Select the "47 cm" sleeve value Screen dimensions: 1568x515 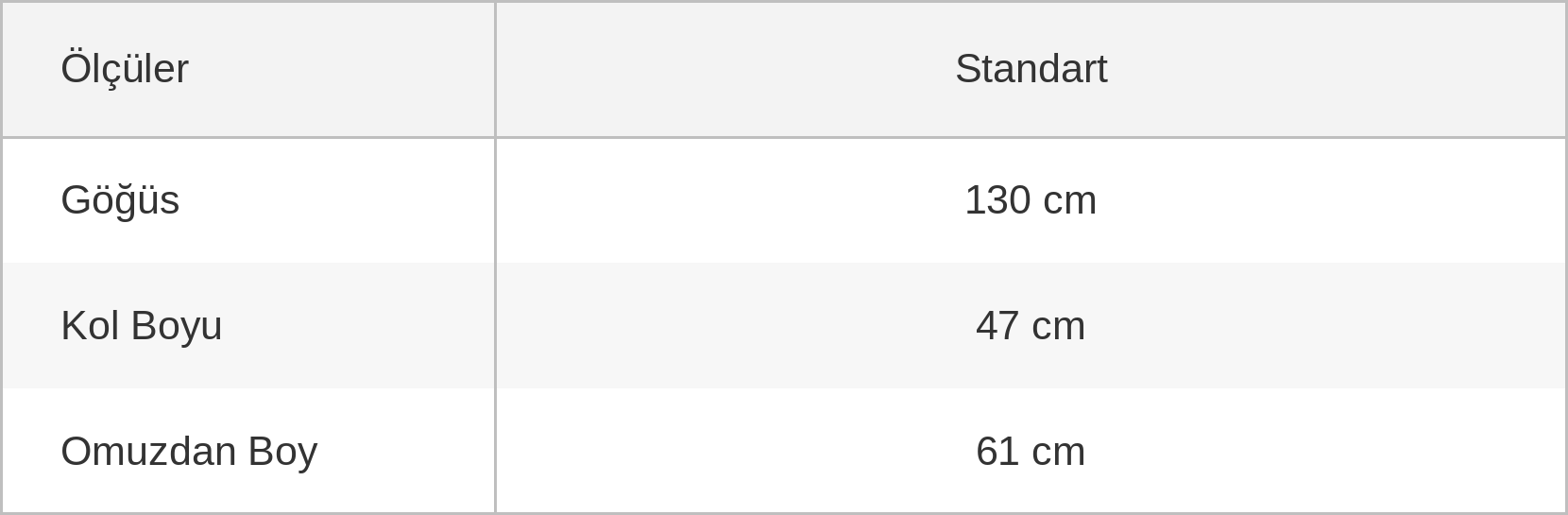[x=1031, y=326]
